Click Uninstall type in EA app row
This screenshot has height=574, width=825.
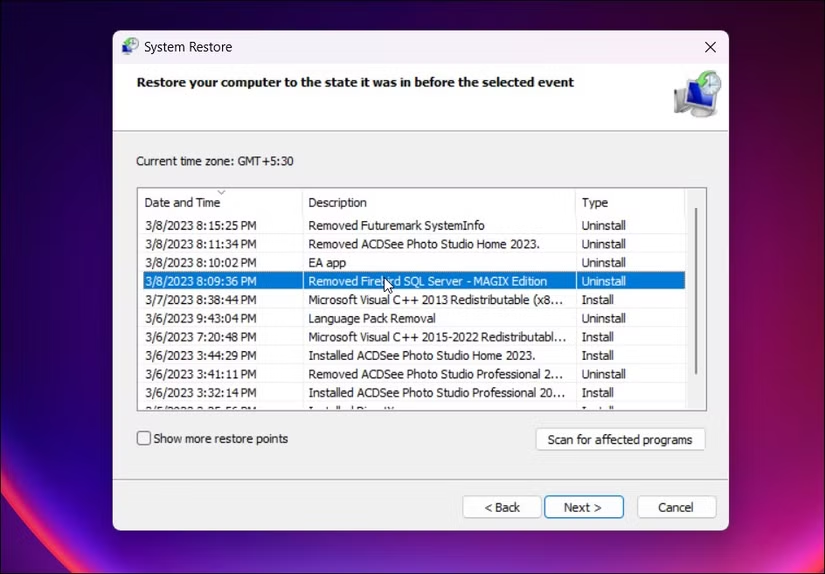coord(603,263)
